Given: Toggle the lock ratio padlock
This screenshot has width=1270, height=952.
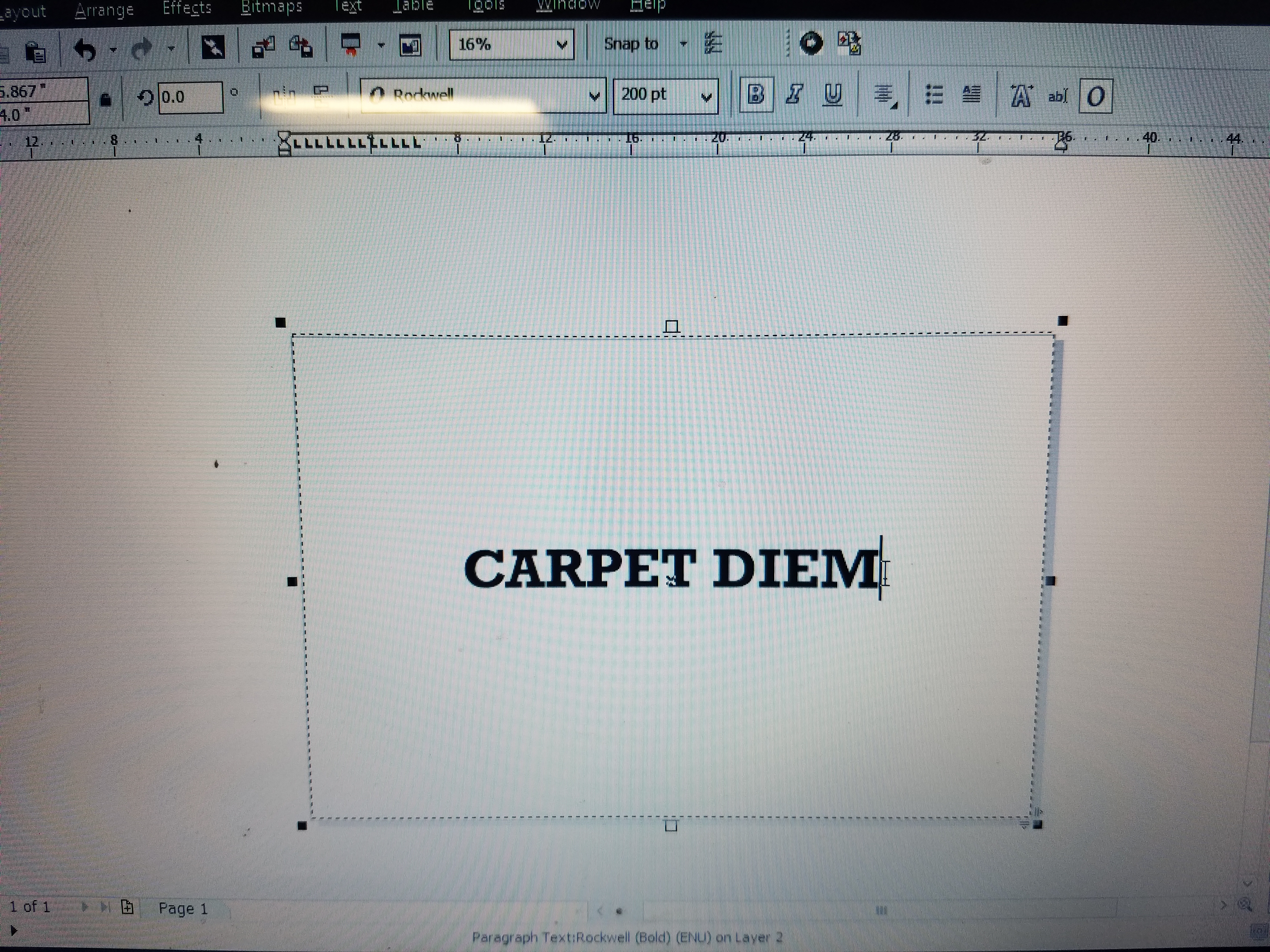Looking at the screenshot, I should [x=105, y=100].
